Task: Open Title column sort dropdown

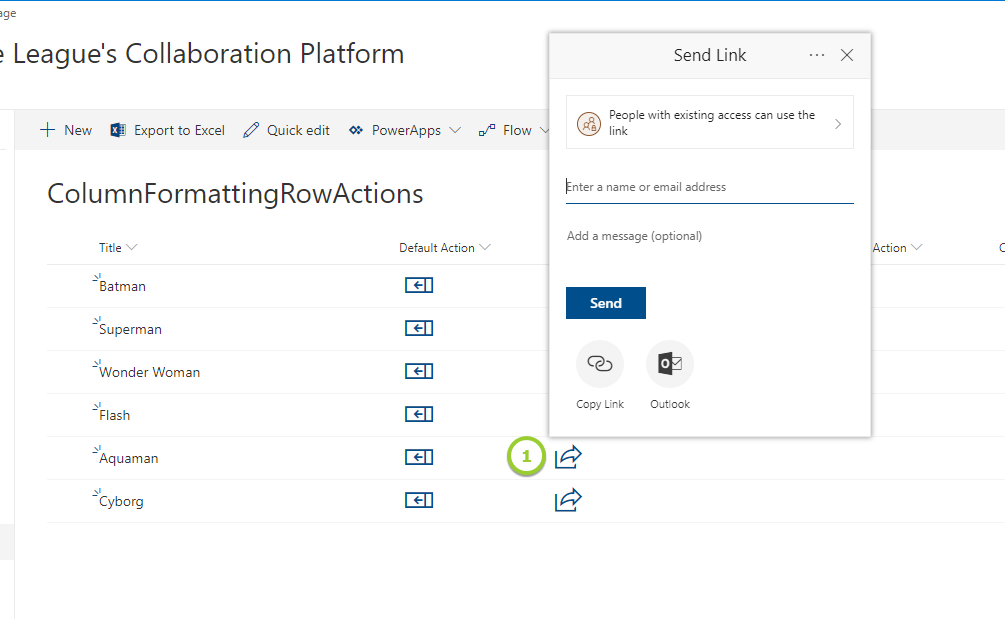Action: [x=118, y=248]
